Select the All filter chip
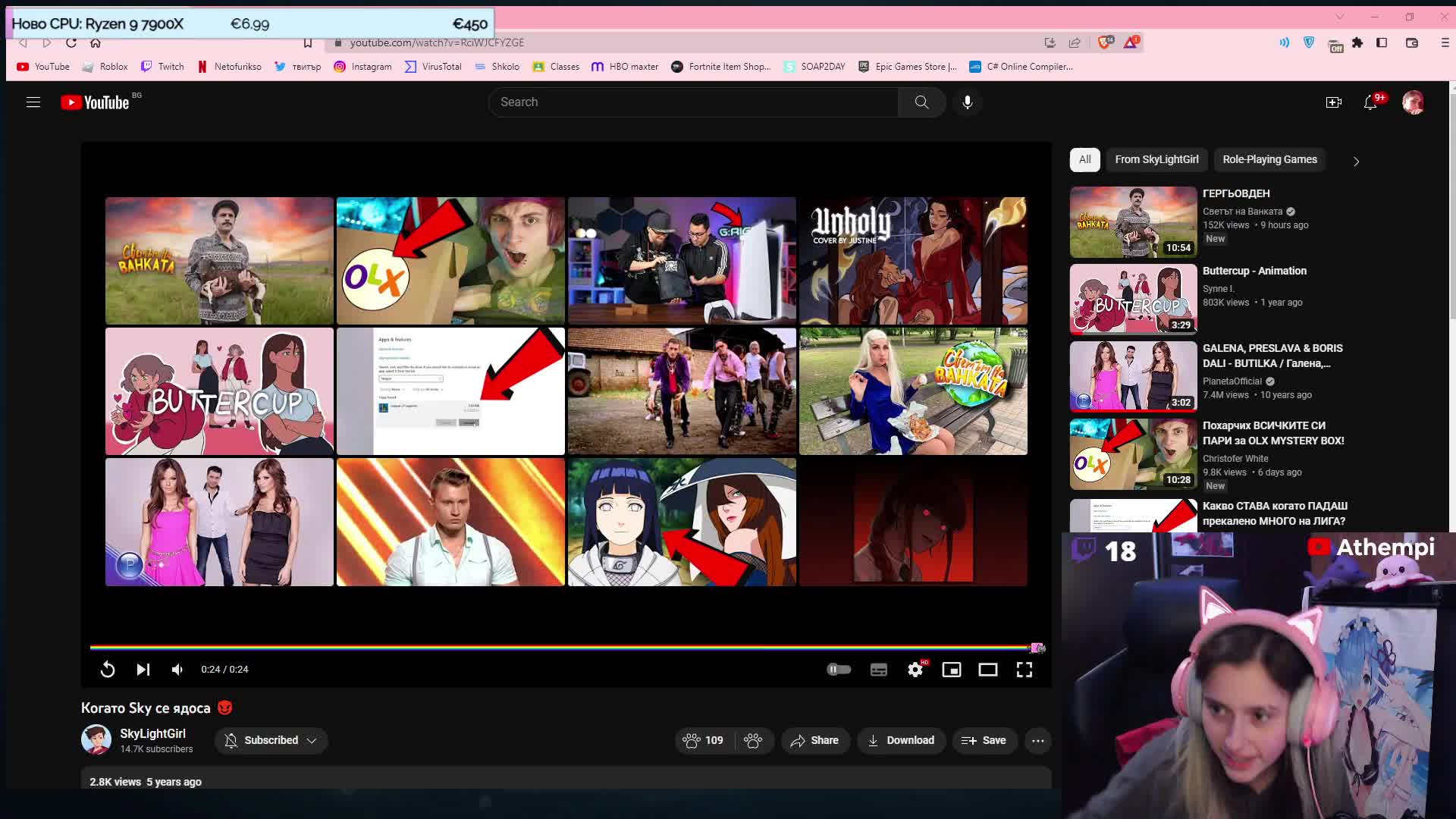The width and height of the screenshot is (1456, 819). 1085,159
